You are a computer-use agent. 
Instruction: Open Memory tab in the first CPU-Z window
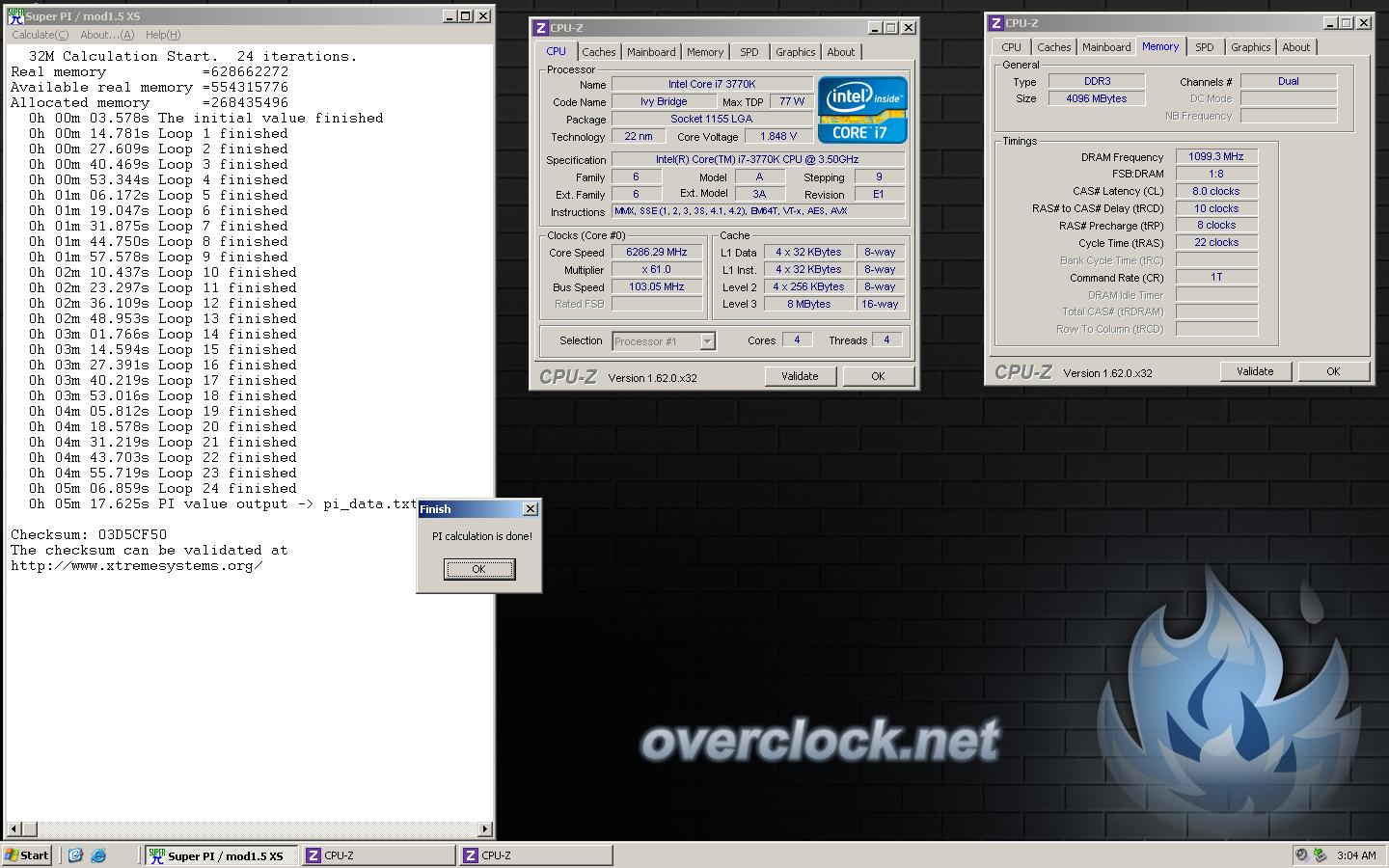705,52
